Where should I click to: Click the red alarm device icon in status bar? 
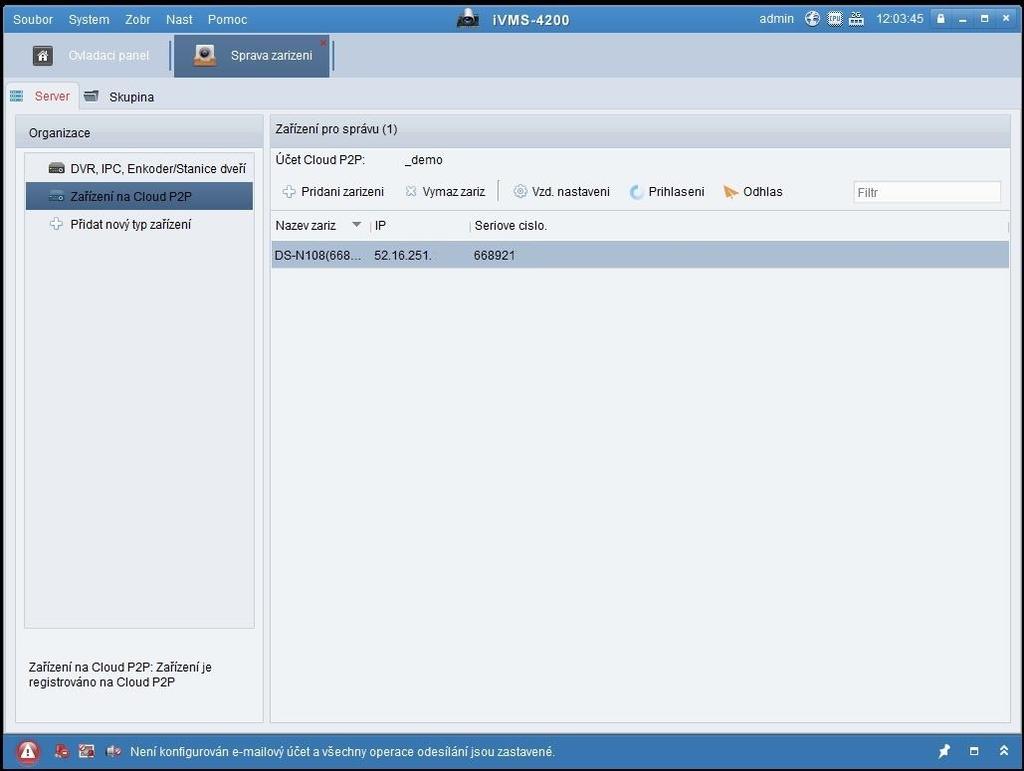(x=61, y=751)
